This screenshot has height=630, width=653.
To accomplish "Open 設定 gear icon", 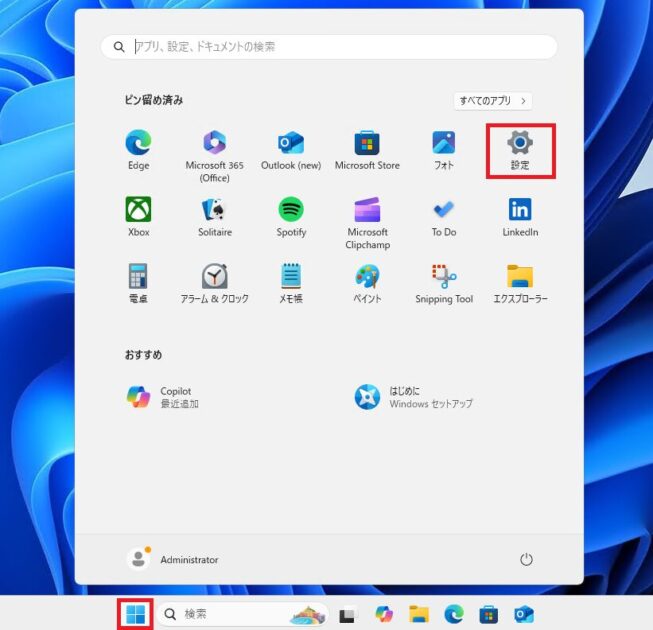I will click(x=520, y=142).
